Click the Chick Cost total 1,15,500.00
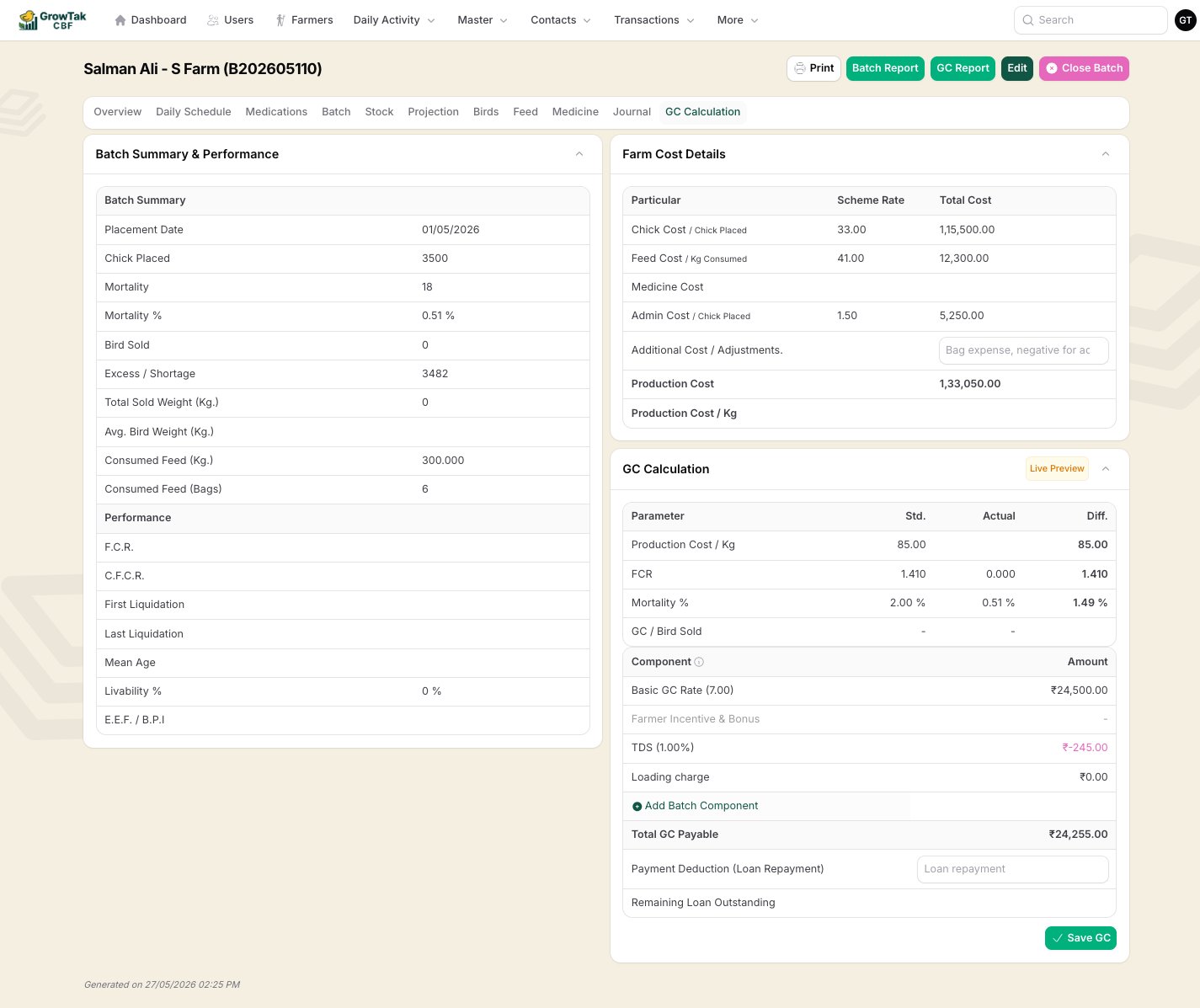1200x1008 pixels. pyautogui.click(x=967, y=230)
